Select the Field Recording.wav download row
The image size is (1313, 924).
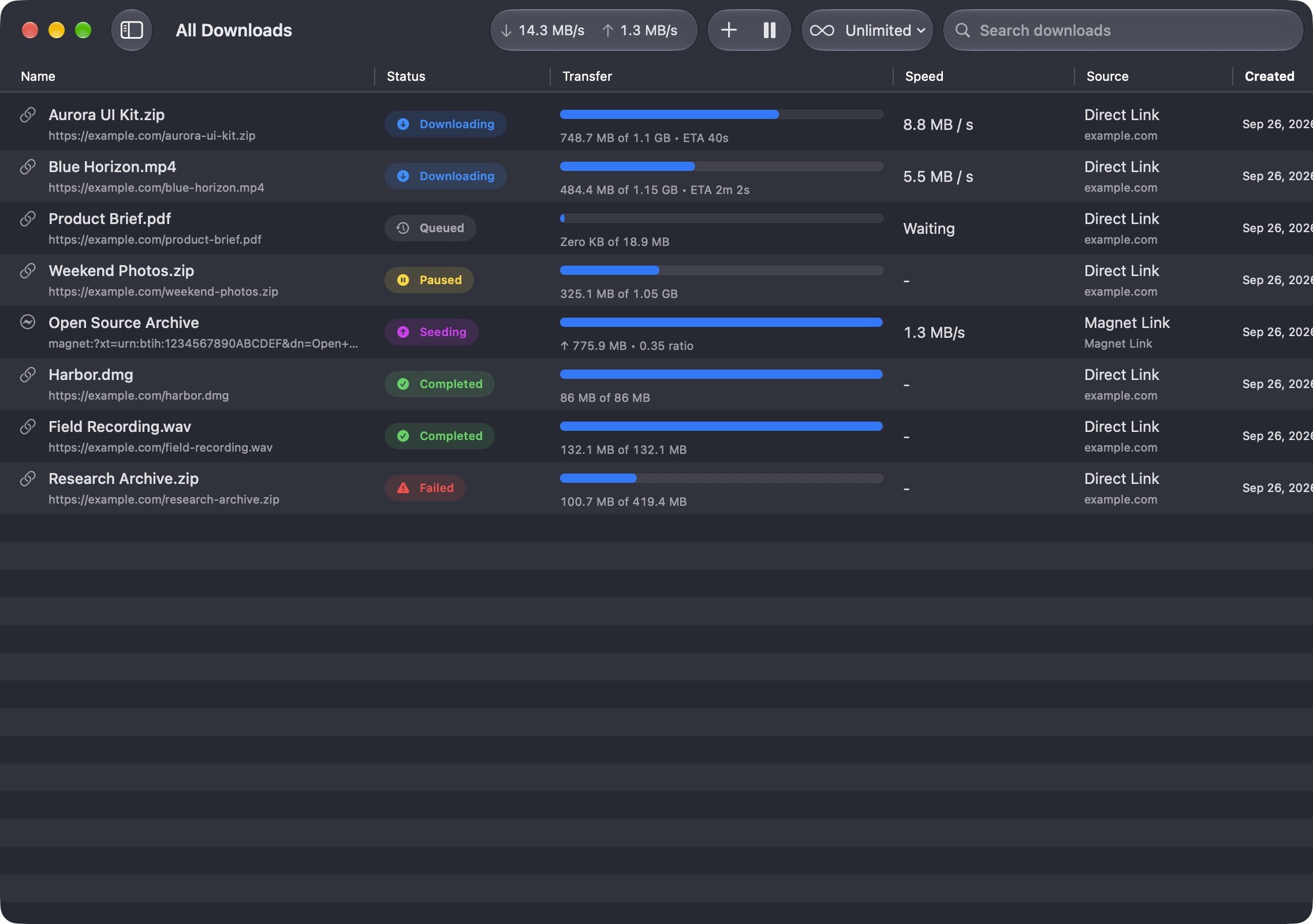click(656, 436)
